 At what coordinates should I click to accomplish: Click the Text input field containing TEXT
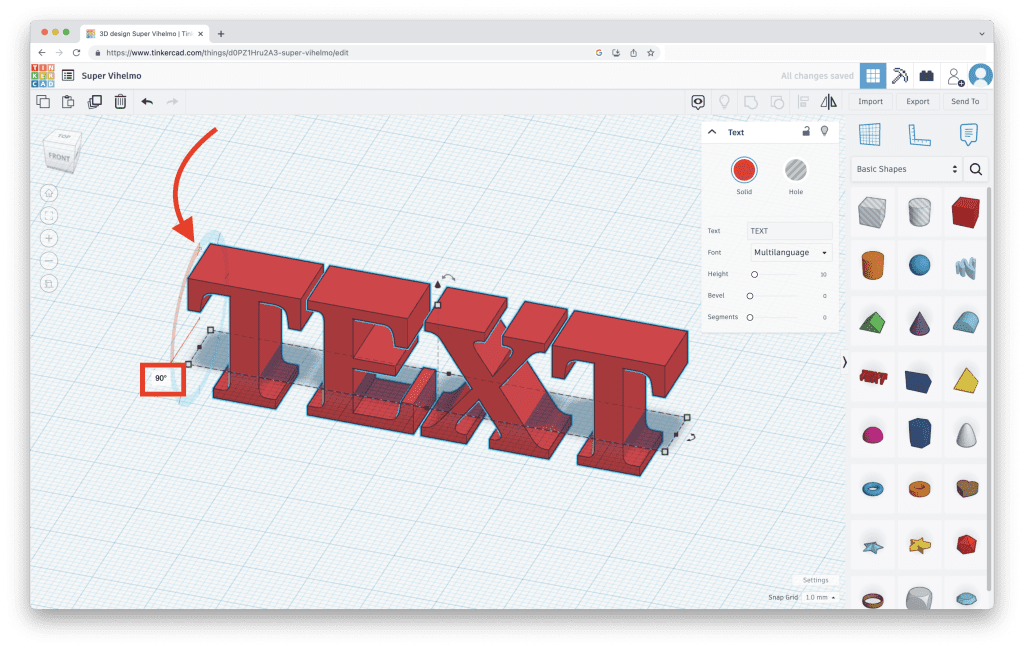[x=790, y=231]
